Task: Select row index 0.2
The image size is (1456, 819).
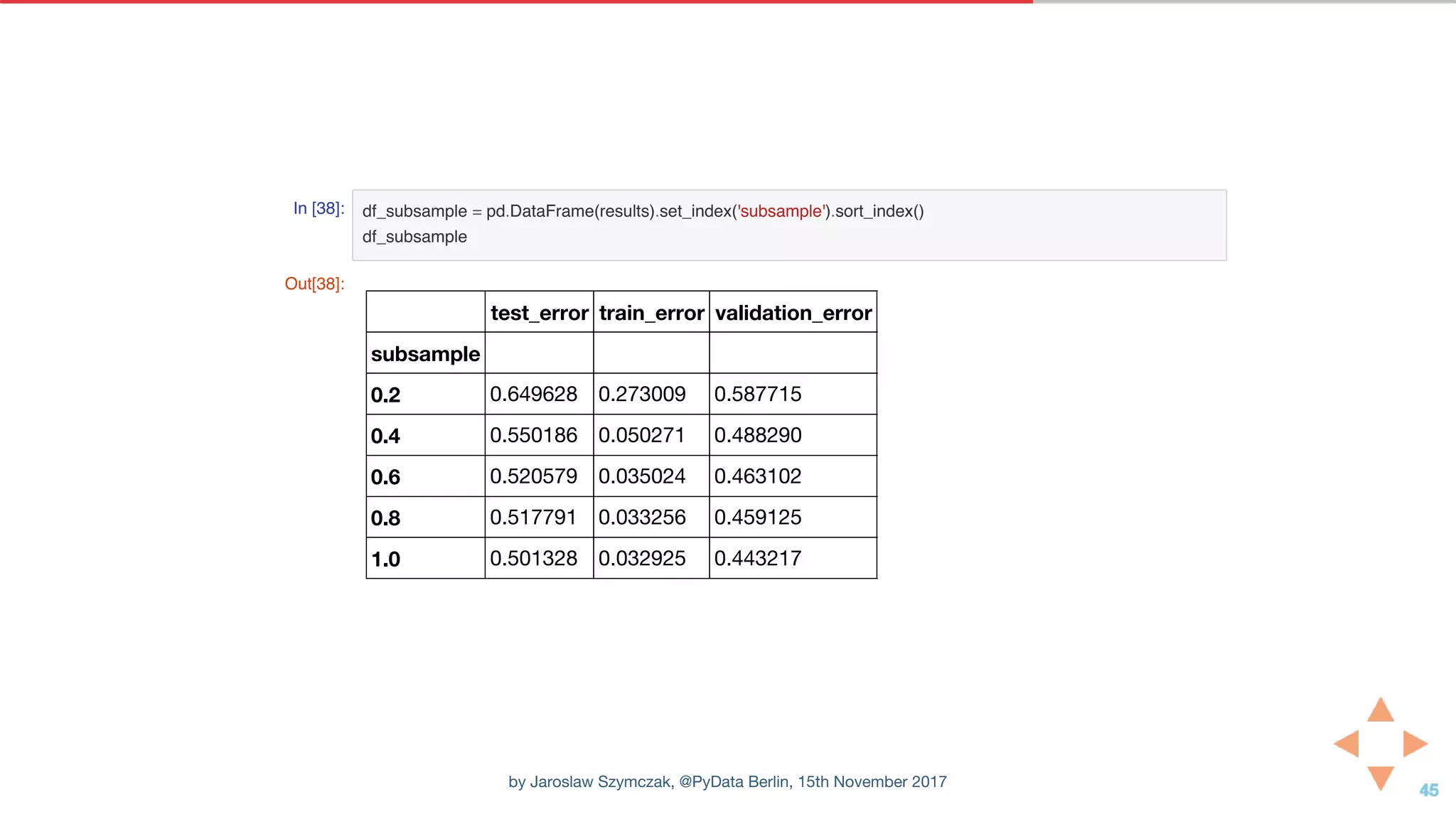Action: 385,395
